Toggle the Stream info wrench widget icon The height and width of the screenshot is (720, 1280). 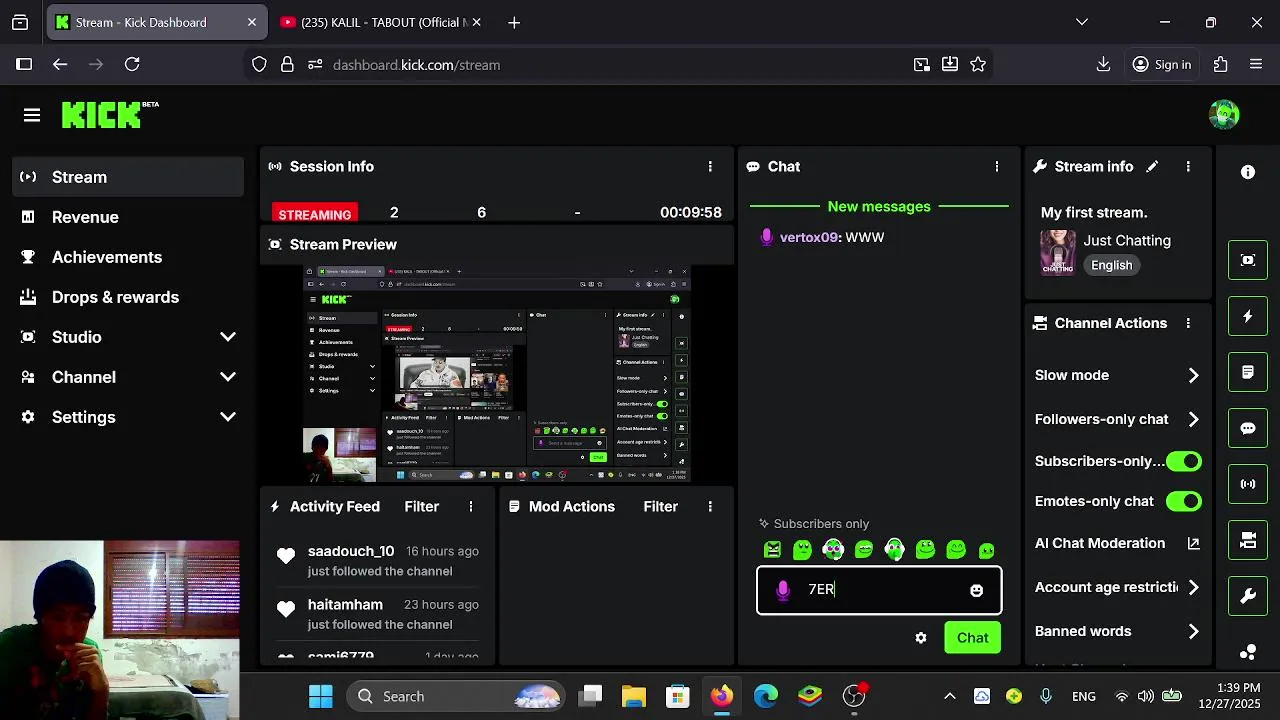point(1248,596)
